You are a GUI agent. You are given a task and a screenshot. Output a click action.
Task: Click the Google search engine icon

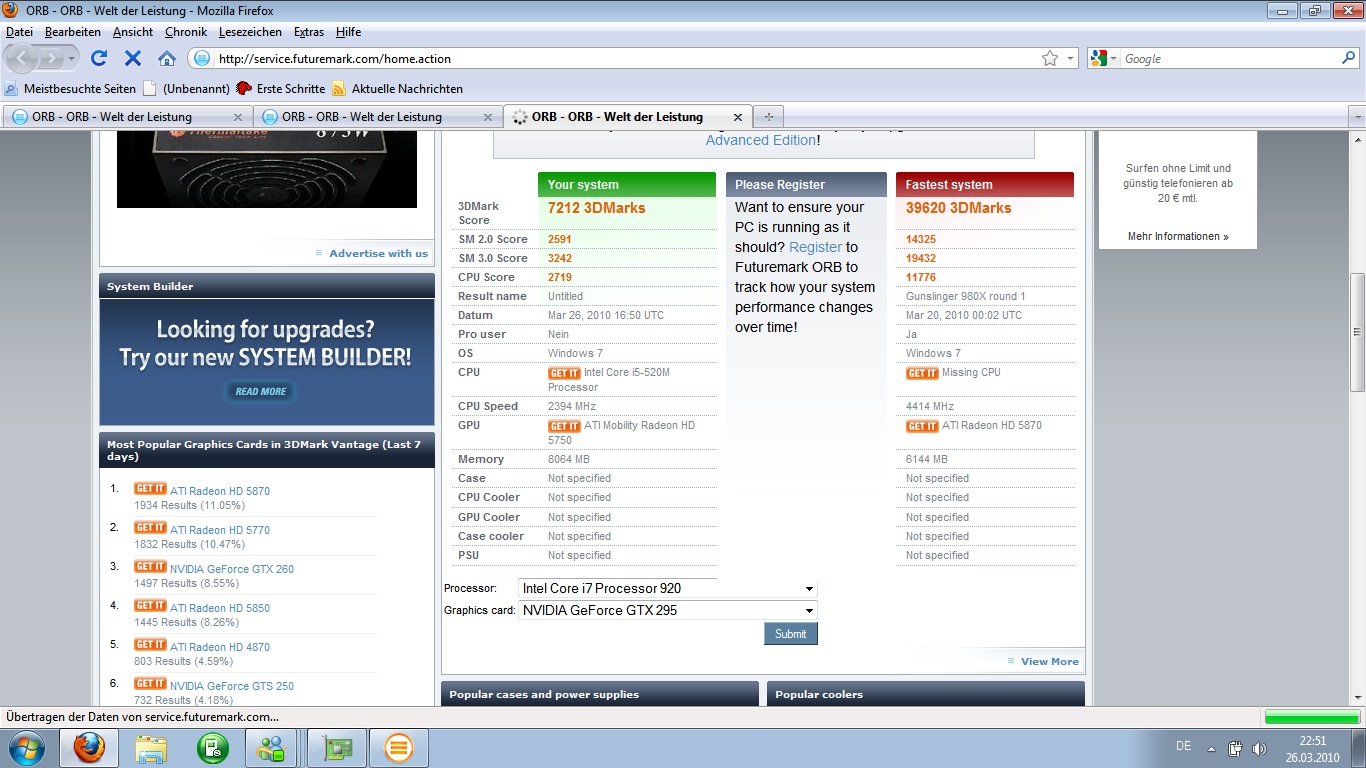coord(1098,58)
